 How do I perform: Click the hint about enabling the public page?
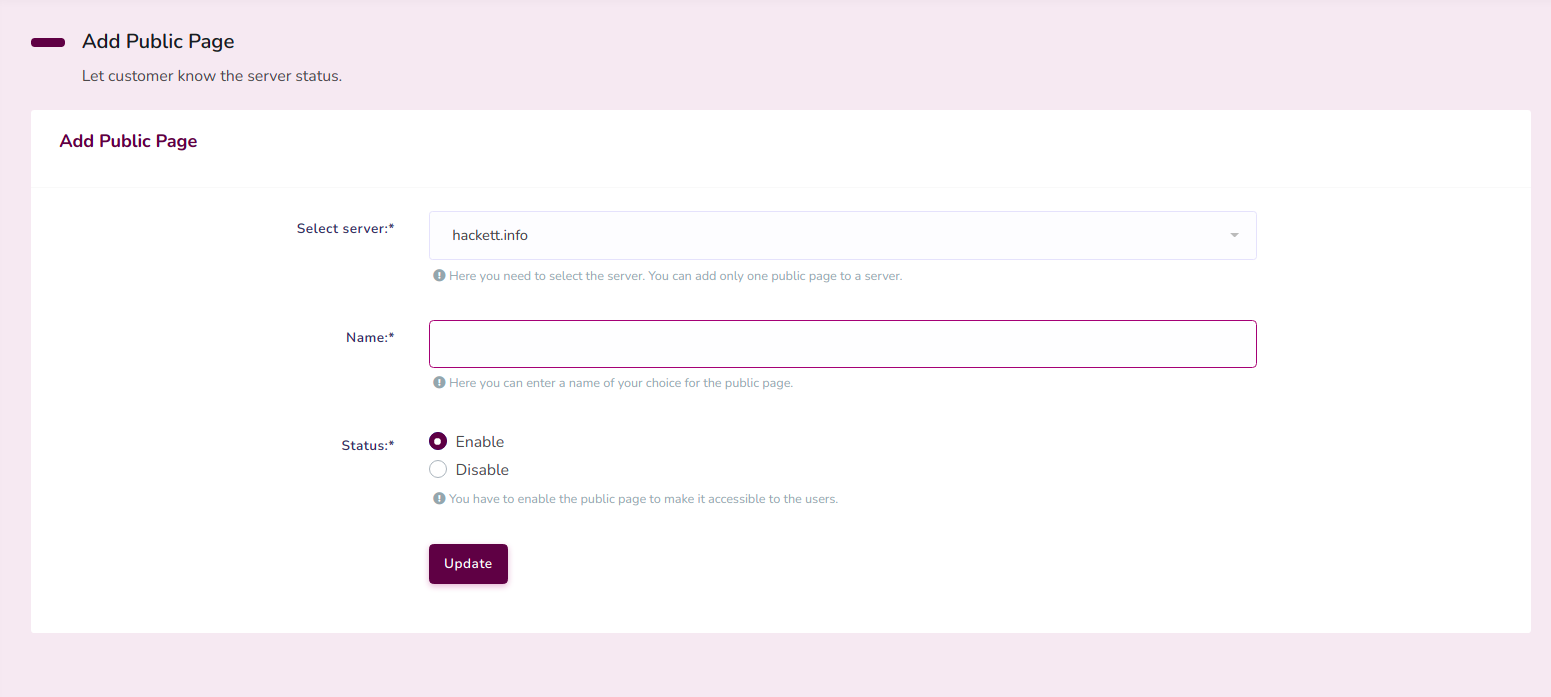click(x=643, y=499)
